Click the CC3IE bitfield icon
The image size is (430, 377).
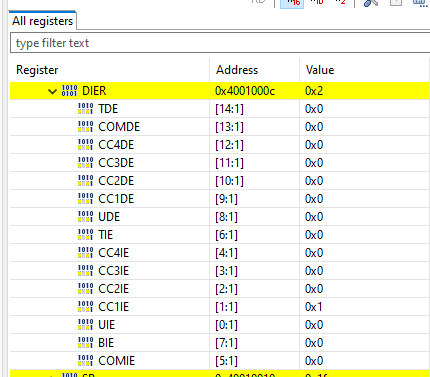85,271
